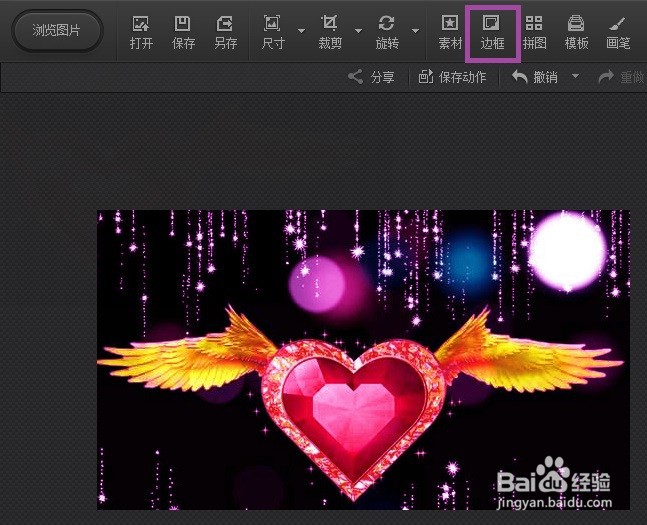Open the 模板 template tool

[x=576, y=32]
